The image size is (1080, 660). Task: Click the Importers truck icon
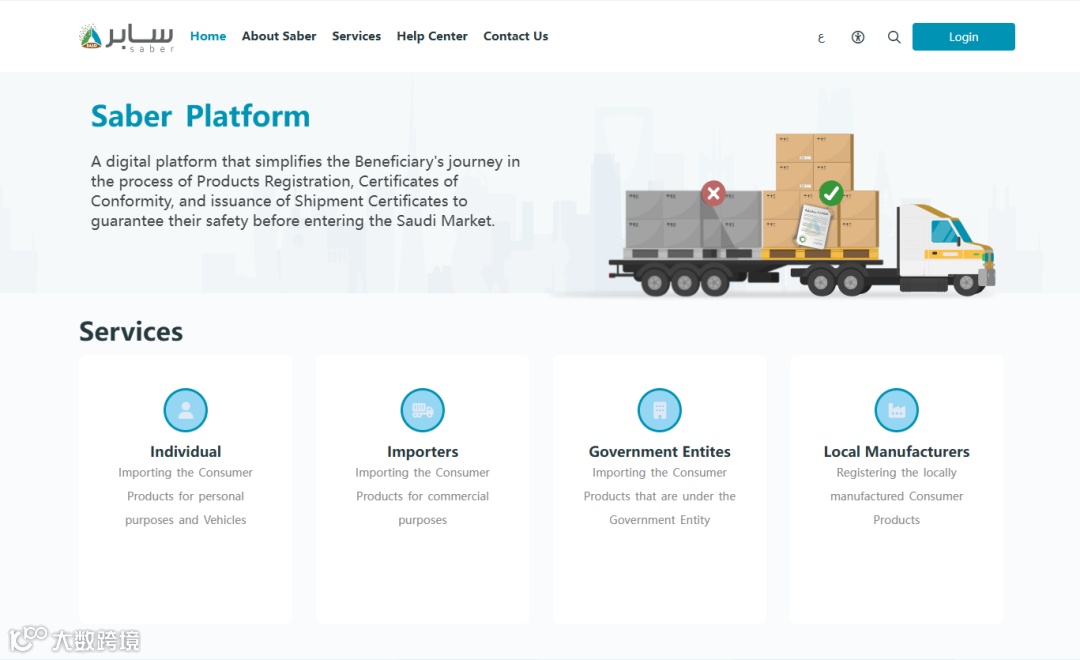point(422,410)
